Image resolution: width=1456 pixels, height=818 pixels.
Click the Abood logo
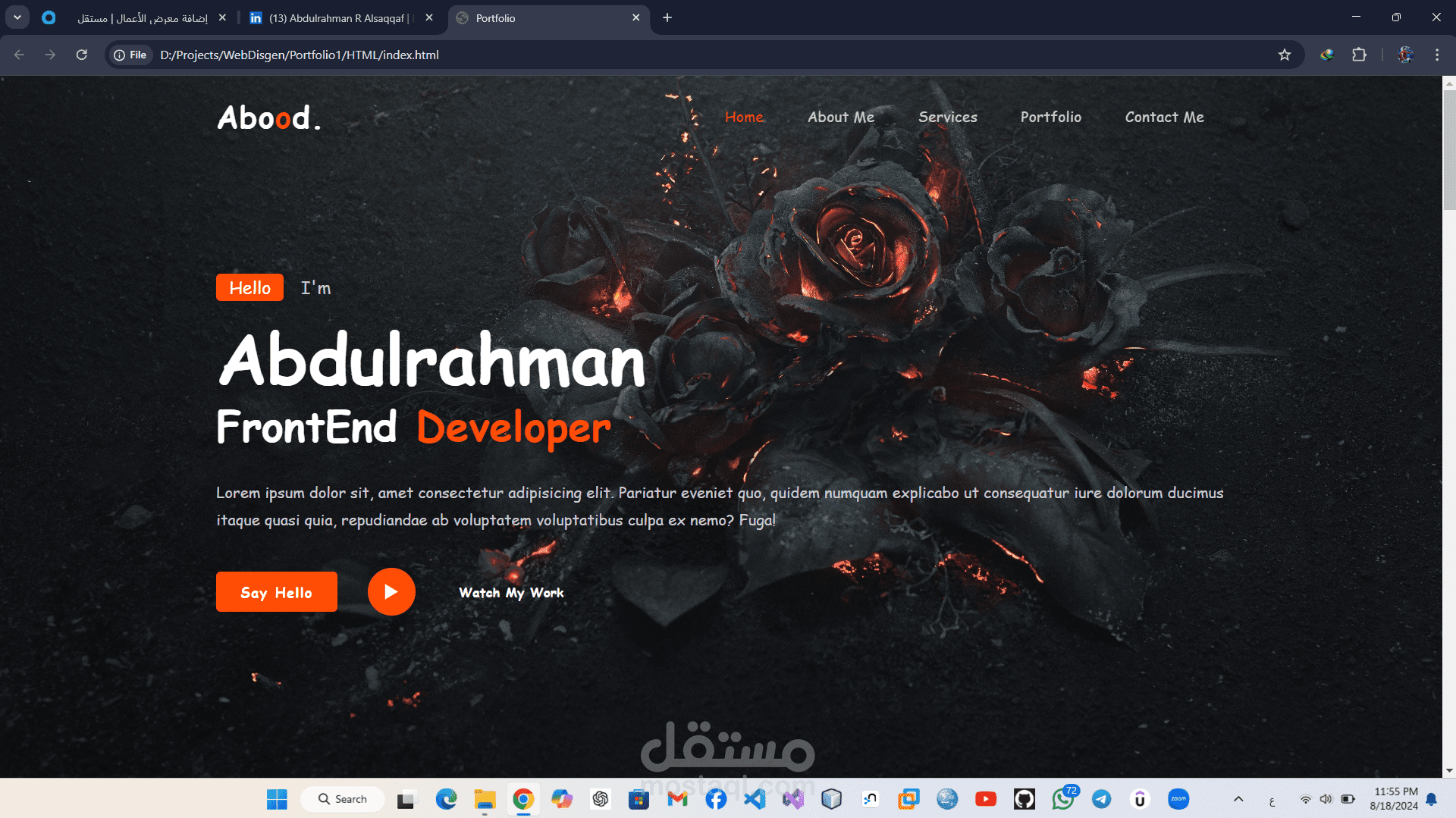[x=269, y=118]
